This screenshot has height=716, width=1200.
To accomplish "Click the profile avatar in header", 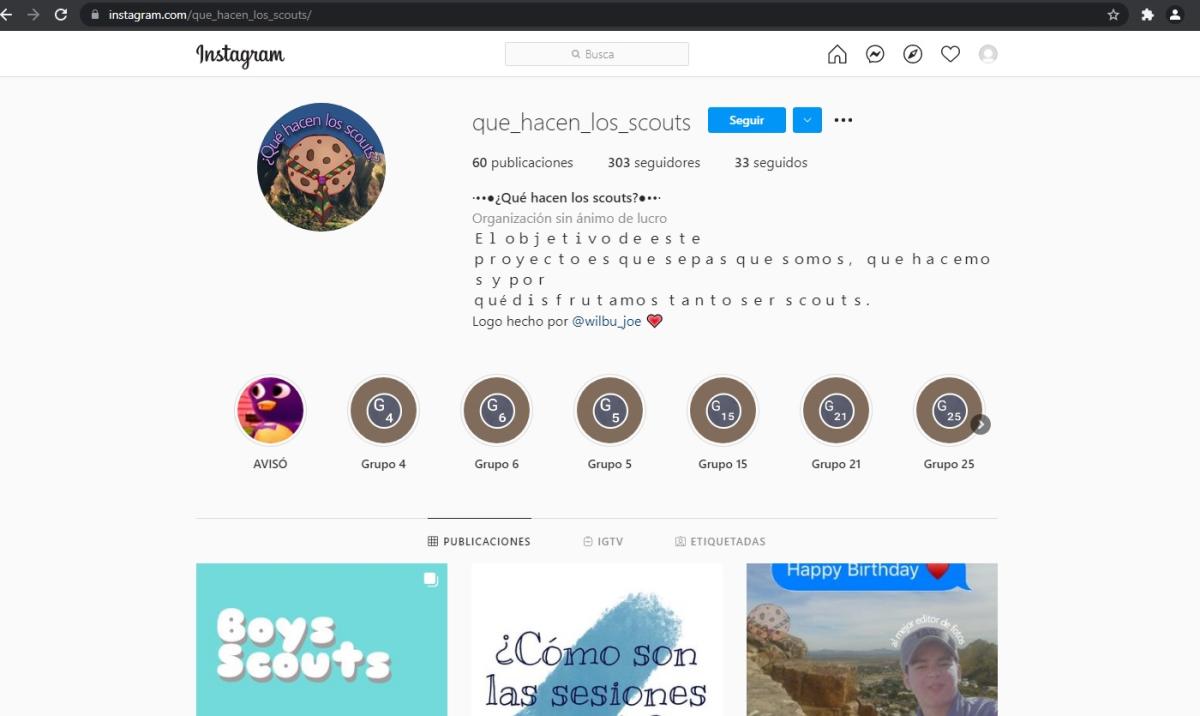I will point(988,54).
